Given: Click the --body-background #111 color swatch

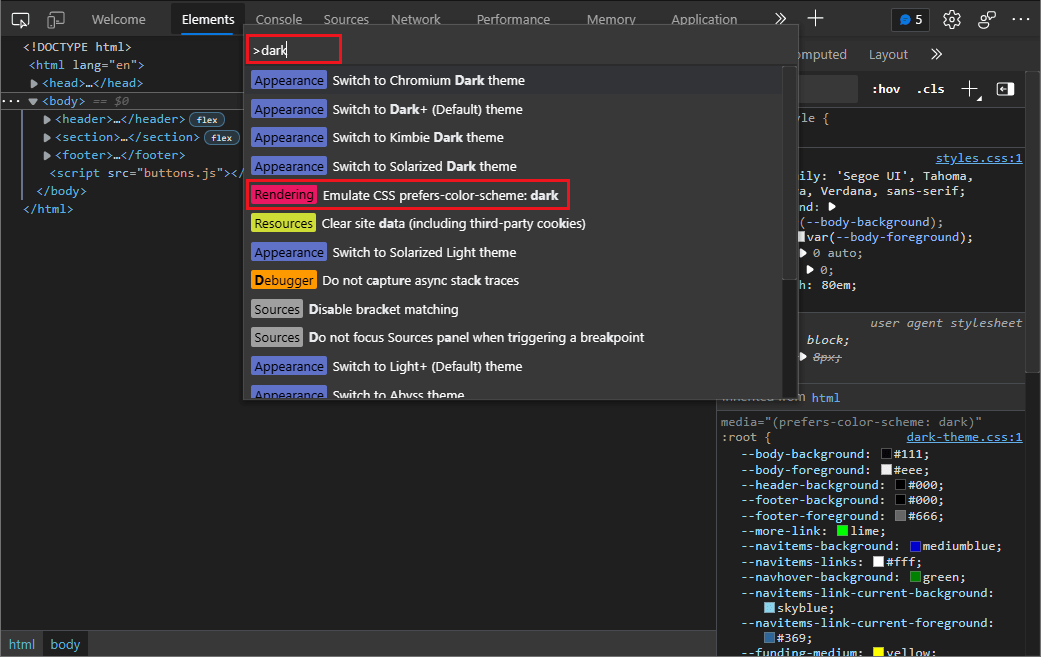Looking at the screenshot, I should (x=886, y=454).
